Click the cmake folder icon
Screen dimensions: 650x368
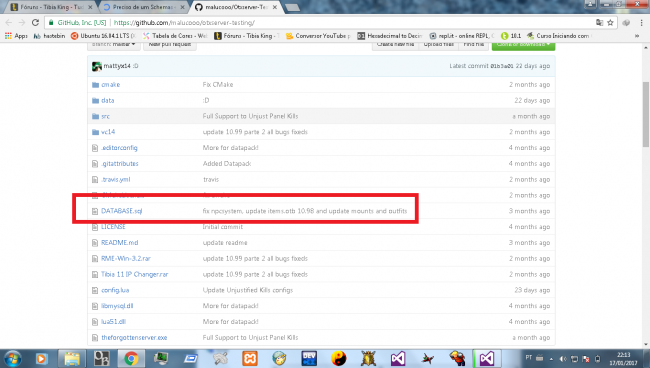[x=95, y=85]
